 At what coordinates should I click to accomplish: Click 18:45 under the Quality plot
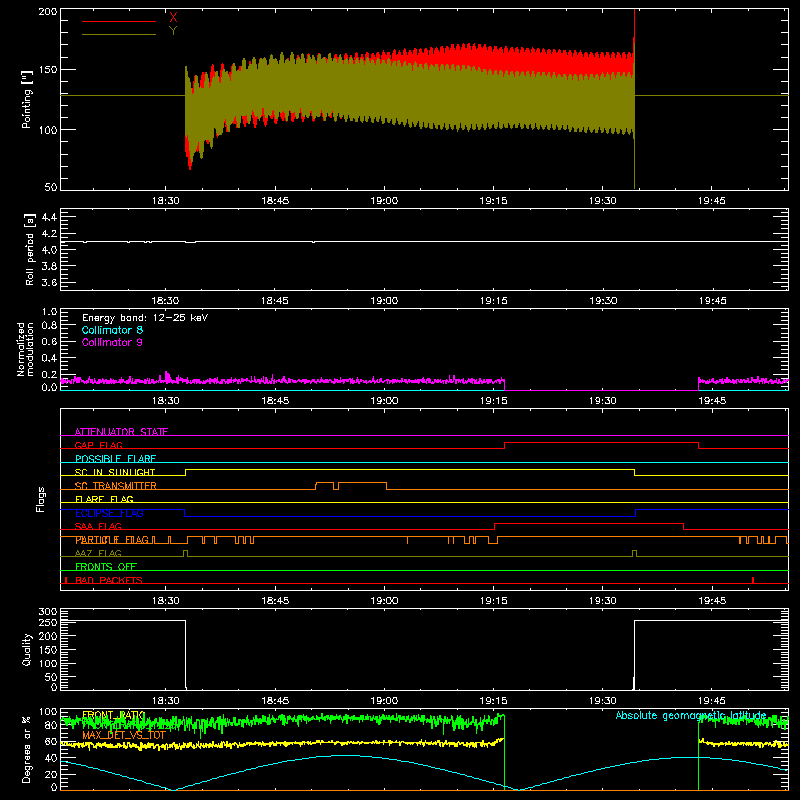pos(275,701)
